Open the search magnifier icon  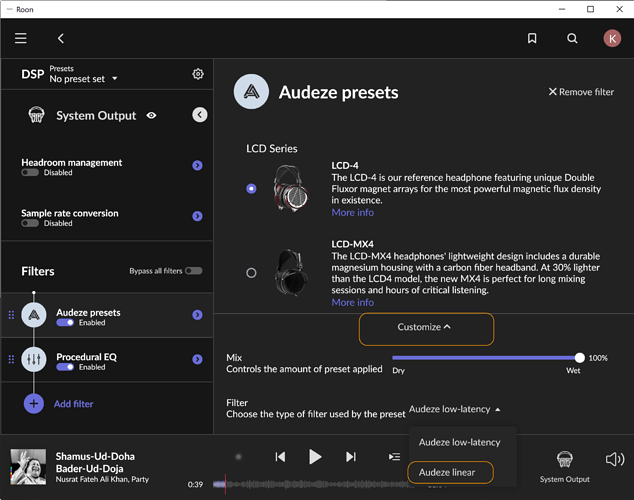572,38
